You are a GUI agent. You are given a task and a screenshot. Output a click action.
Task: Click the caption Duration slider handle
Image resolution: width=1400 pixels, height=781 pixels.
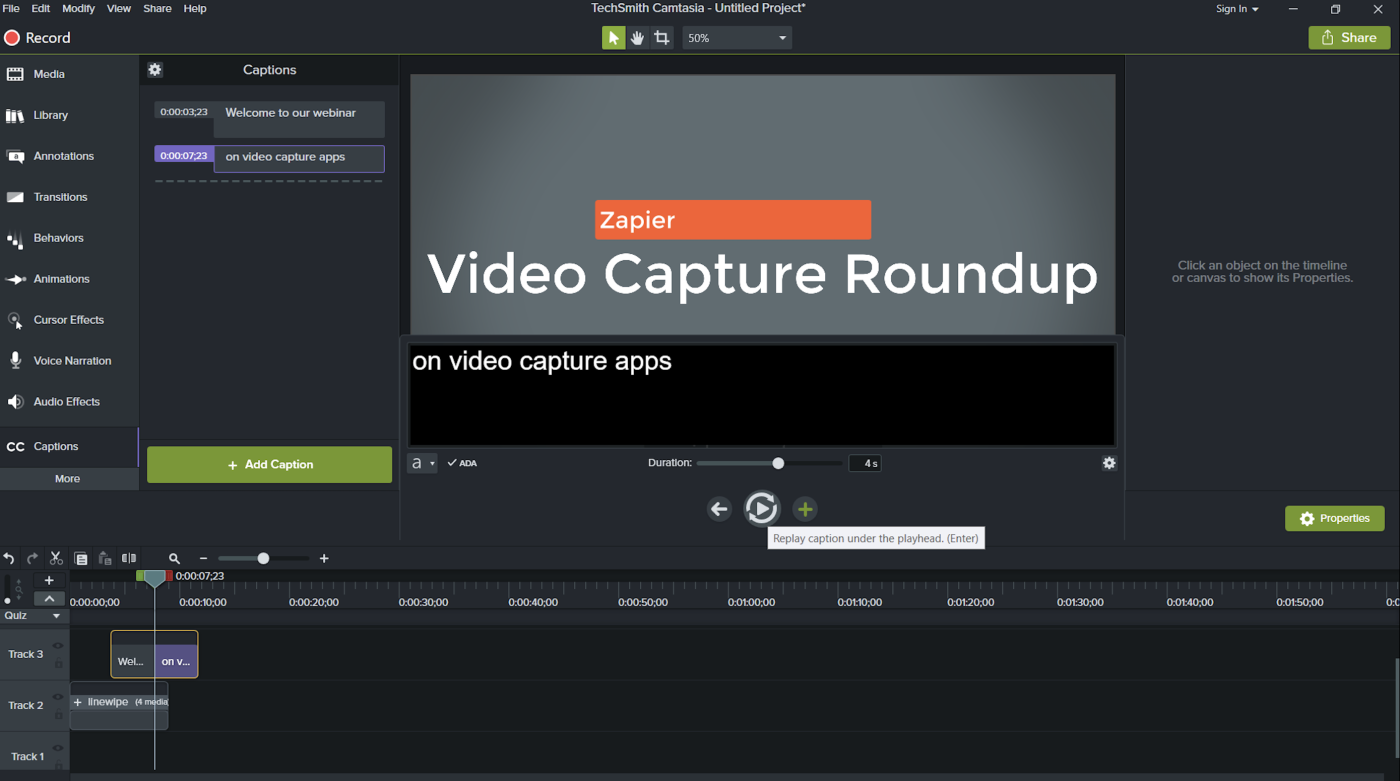(778, 463)
